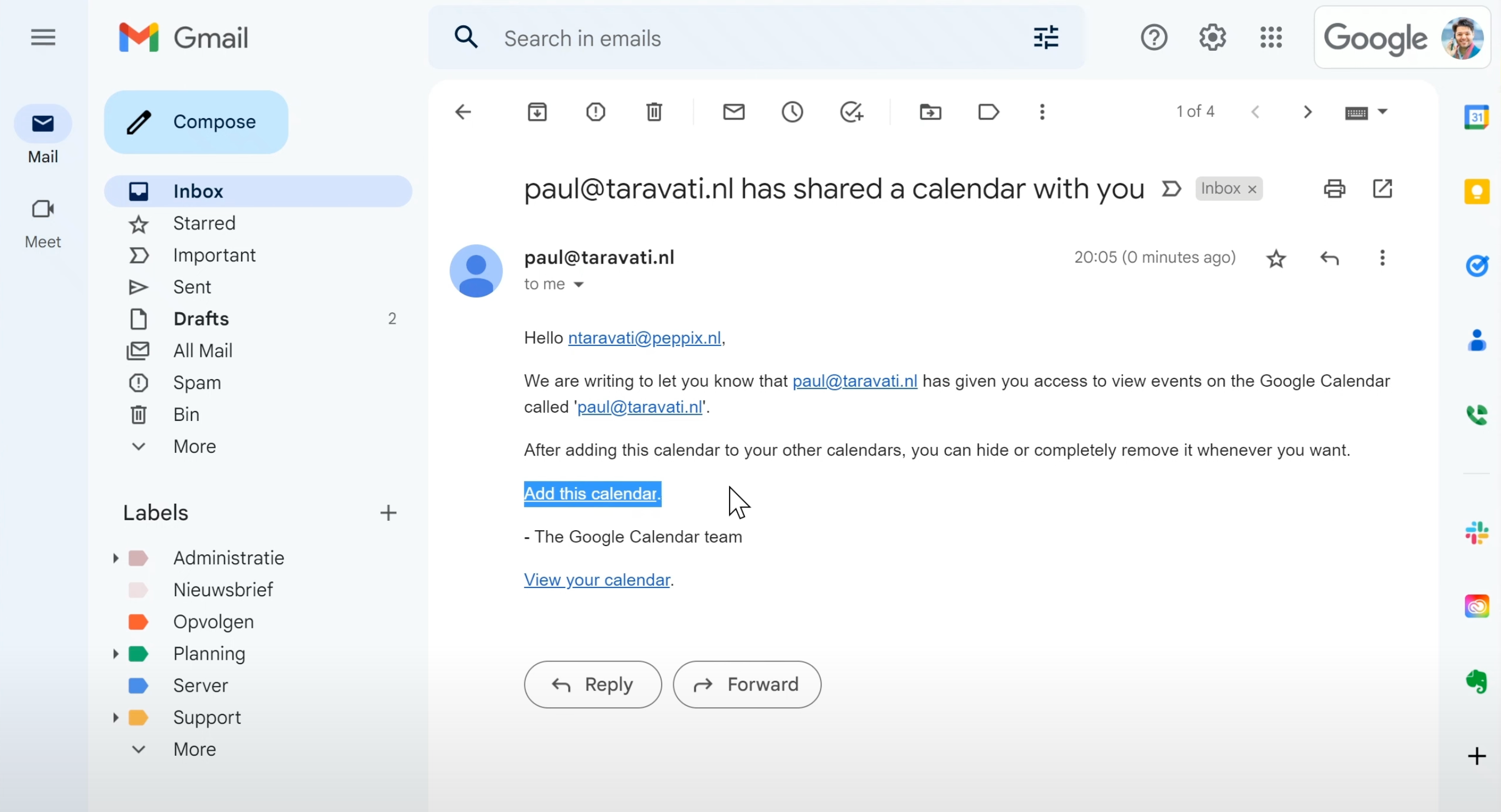Click the Forward button below the message

(x=747, y=685)
